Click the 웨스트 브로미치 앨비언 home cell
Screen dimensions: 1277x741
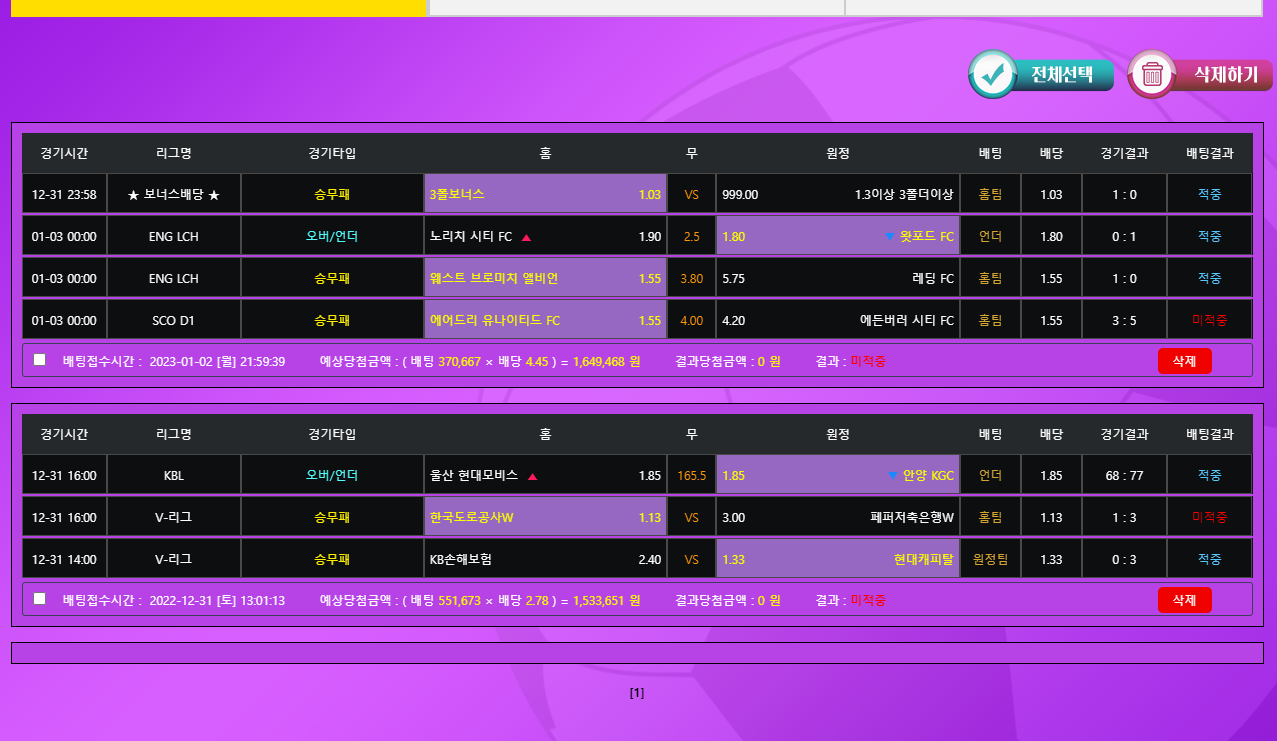(x=545, y=278)
